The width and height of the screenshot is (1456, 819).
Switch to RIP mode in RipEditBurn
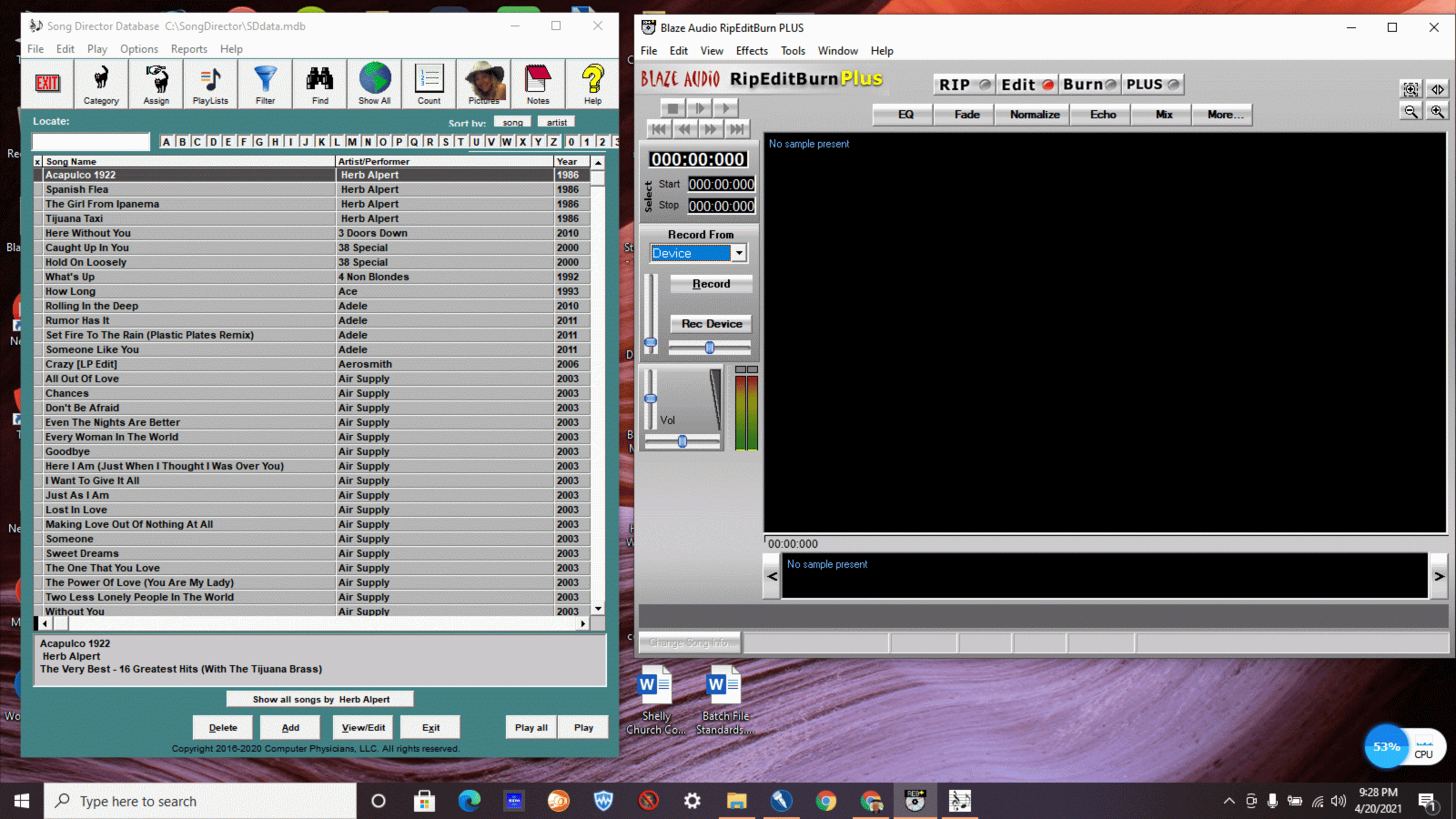pyautogui.click(x=965, y=85)
